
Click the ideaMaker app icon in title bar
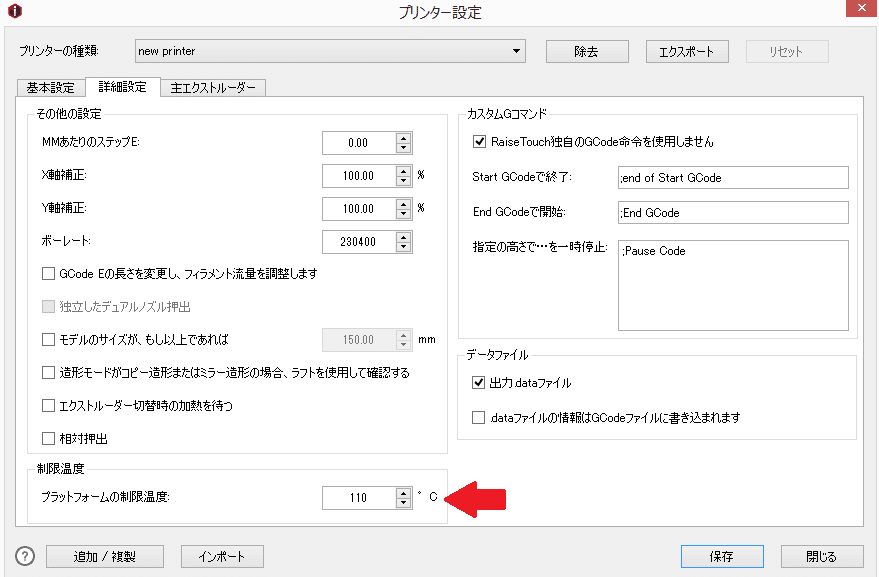(x=15, y=11)
